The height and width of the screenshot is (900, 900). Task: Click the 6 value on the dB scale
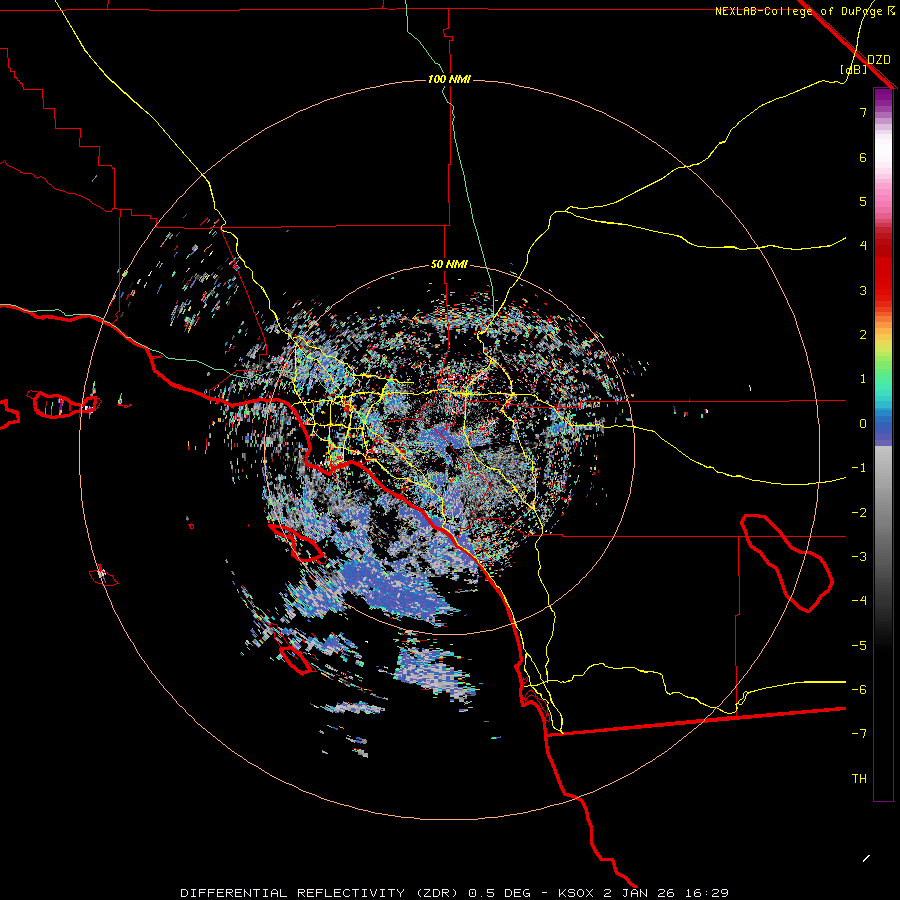[x=863, y=157]
